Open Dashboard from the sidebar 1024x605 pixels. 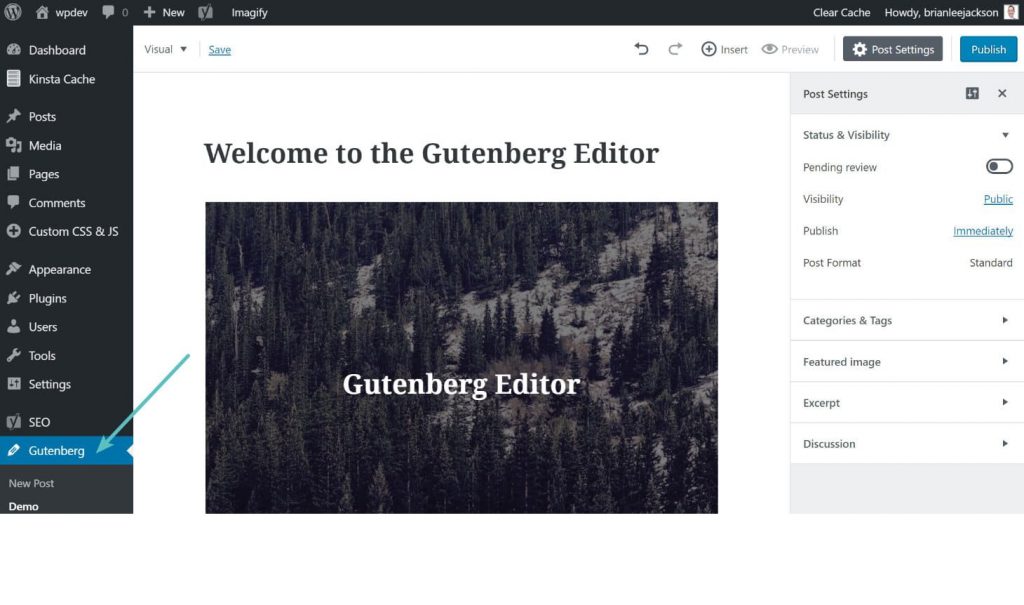tap(66, 50)
